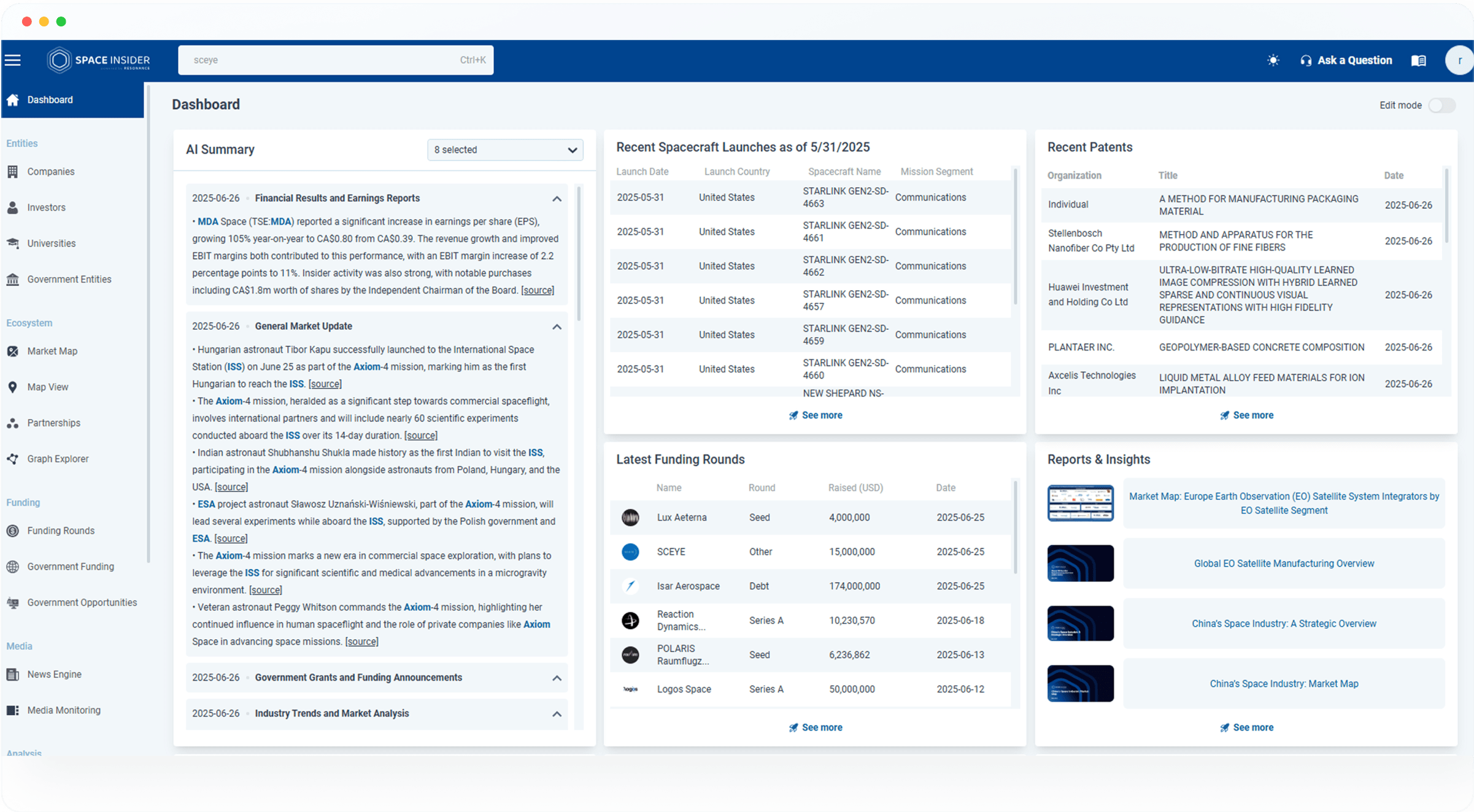Click the China Market Map report thumbnail
Image resolution: width=1474 pixels, height=812 pixels.
(x=1080, y=683)
